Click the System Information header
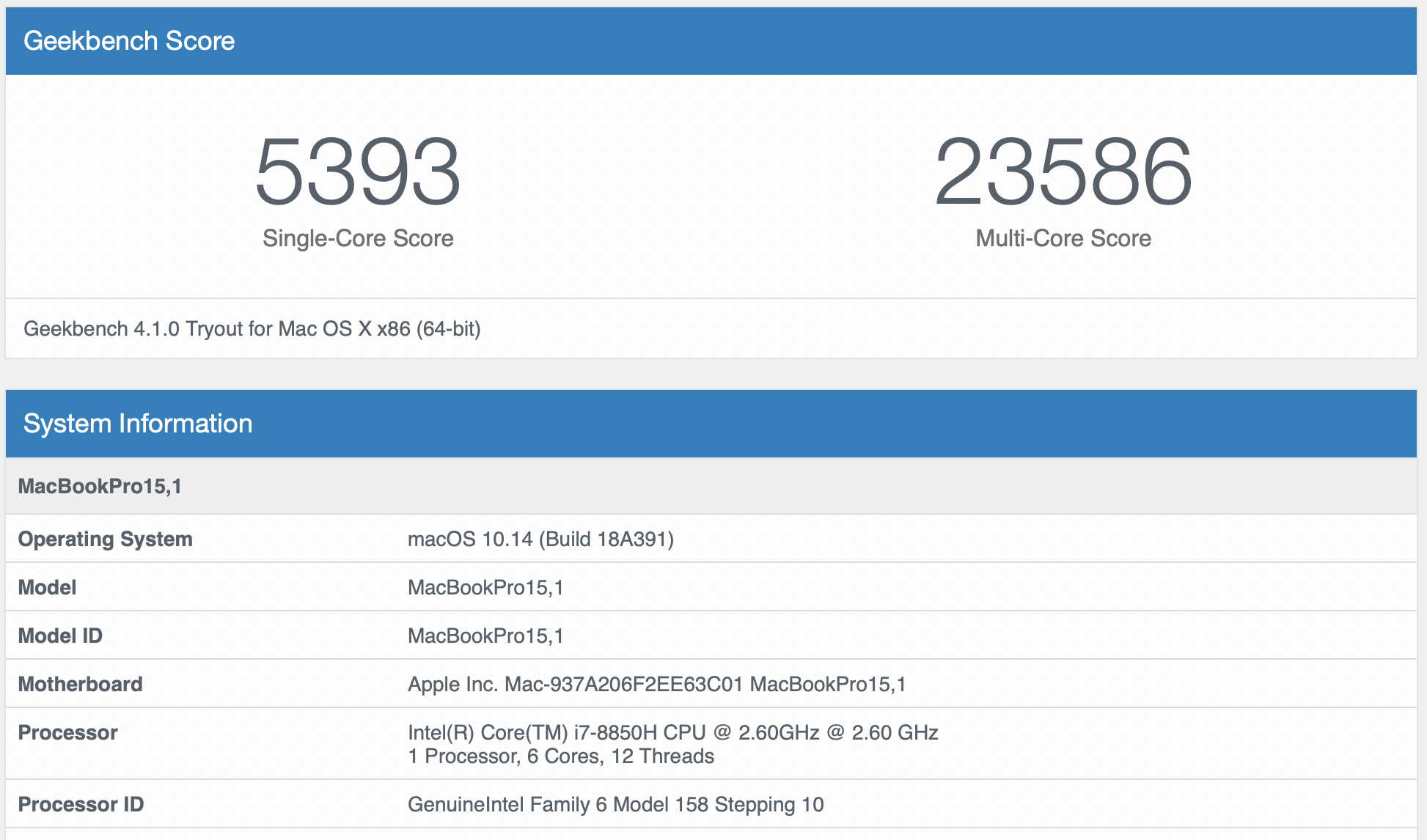 138,424
